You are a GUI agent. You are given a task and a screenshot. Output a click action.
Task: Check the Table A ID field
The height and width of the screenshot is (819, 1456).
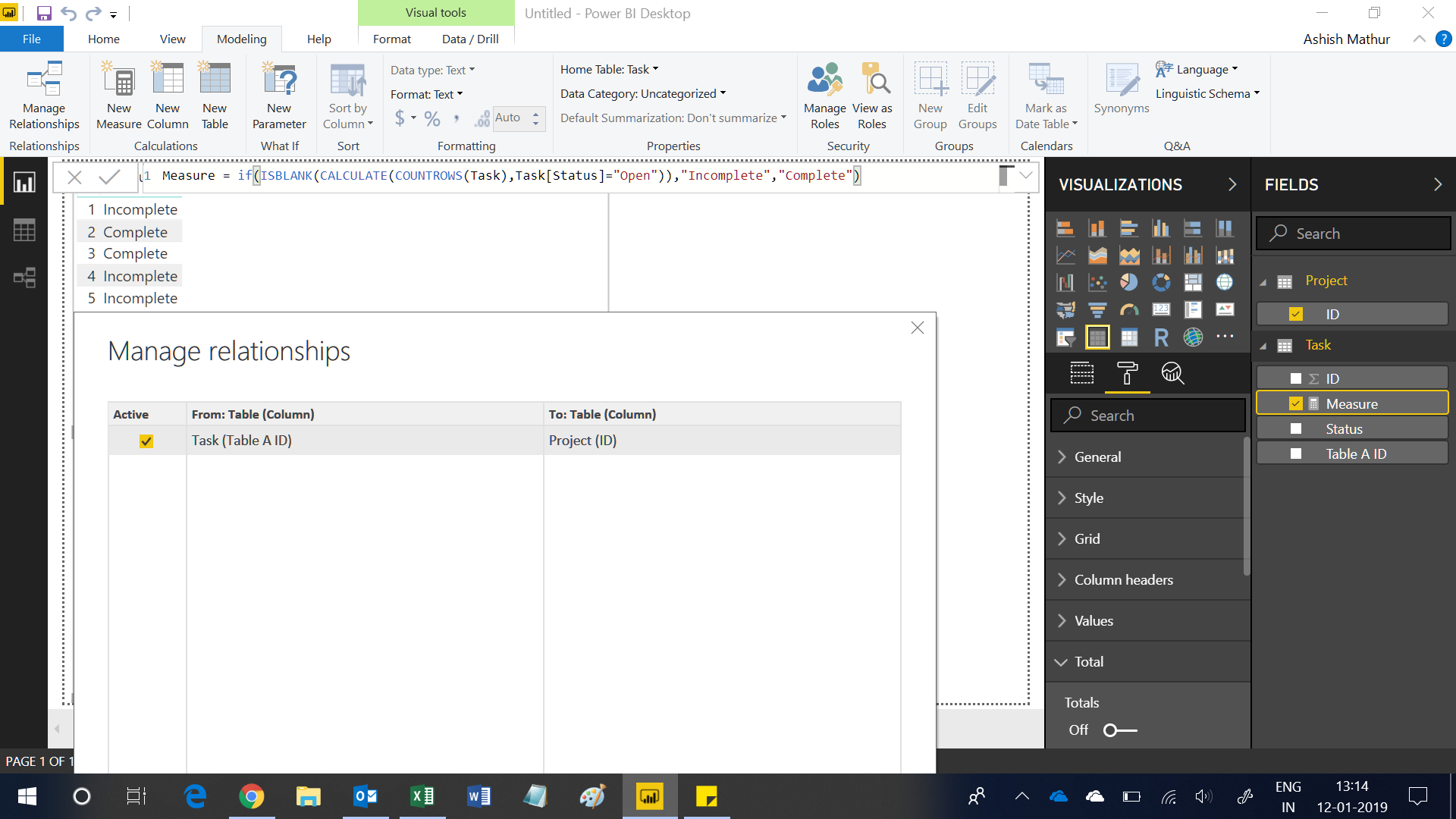point(1296,453)
